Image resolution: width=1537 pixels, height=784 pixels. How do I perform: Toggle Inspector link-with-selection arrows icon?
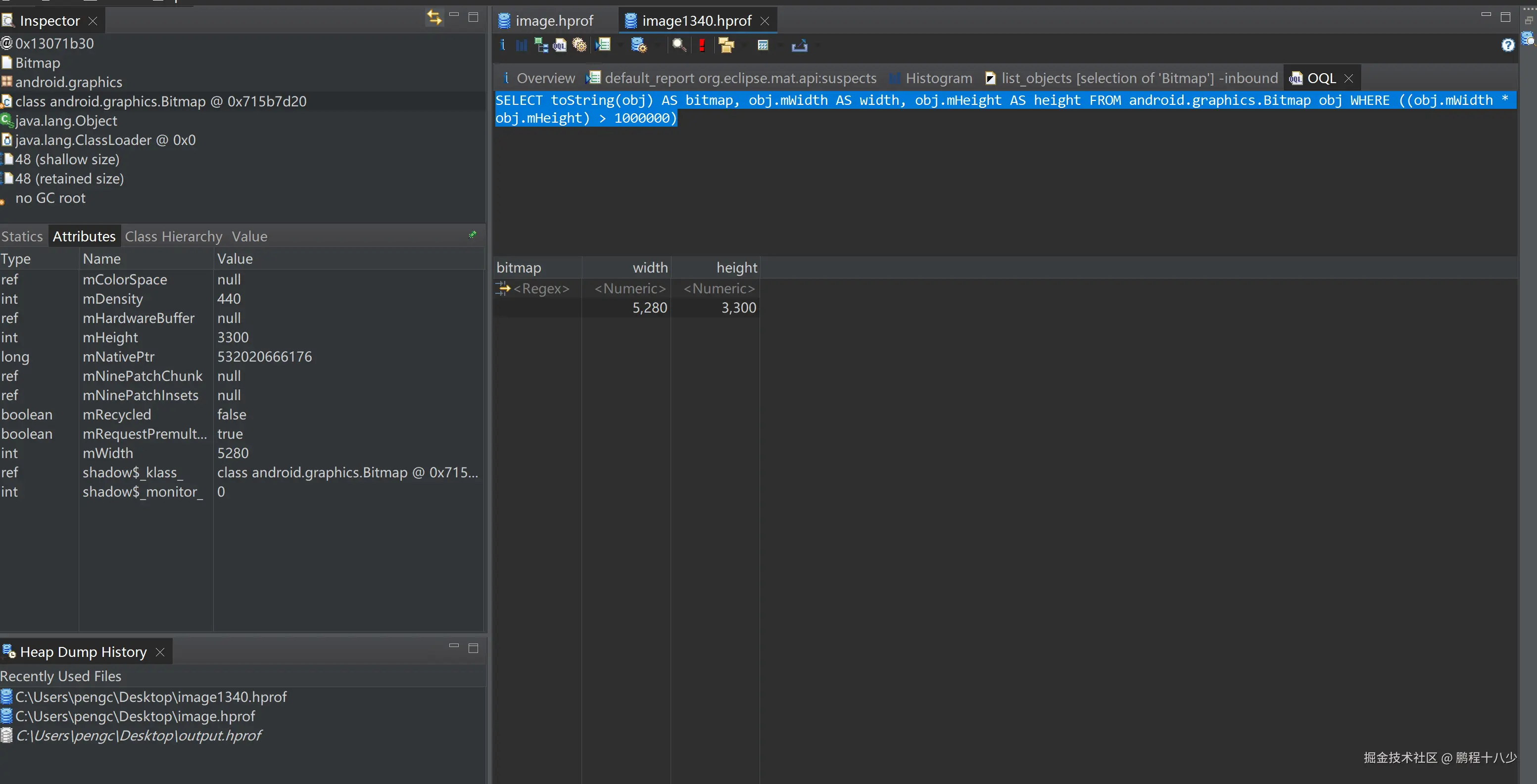[434, 18]
